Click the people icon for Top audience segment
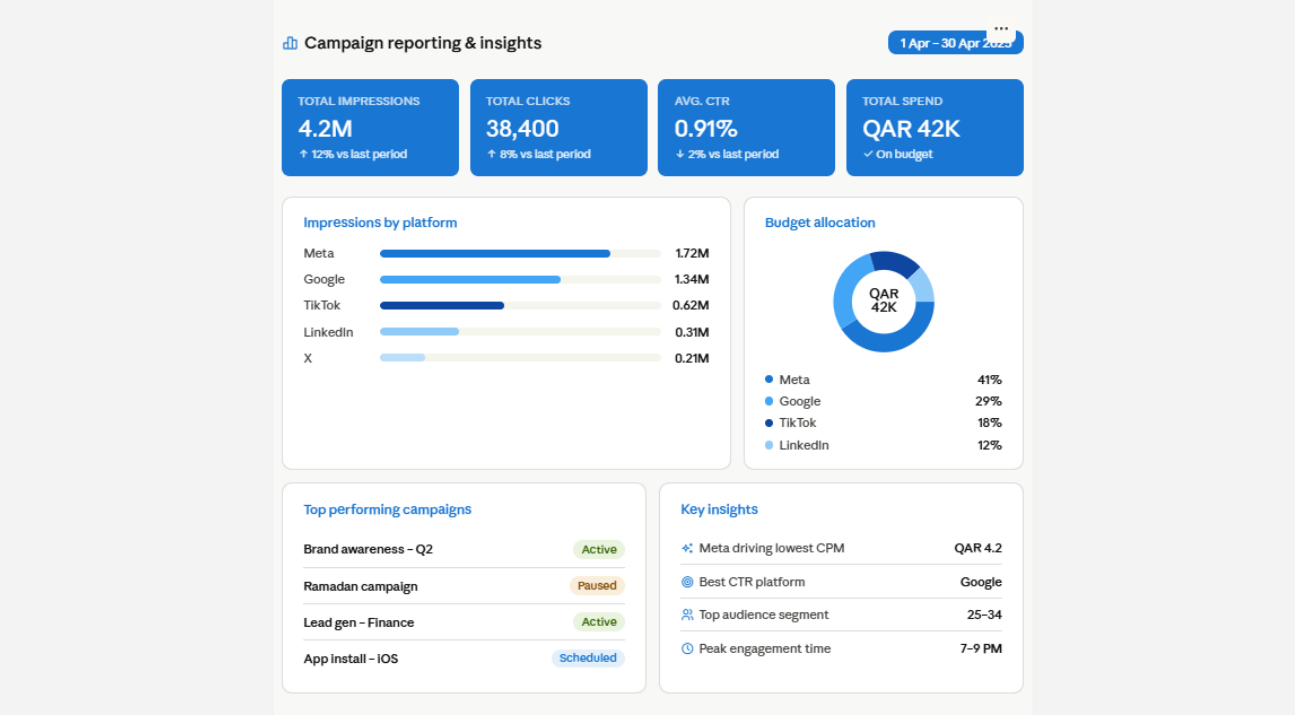 687,615
